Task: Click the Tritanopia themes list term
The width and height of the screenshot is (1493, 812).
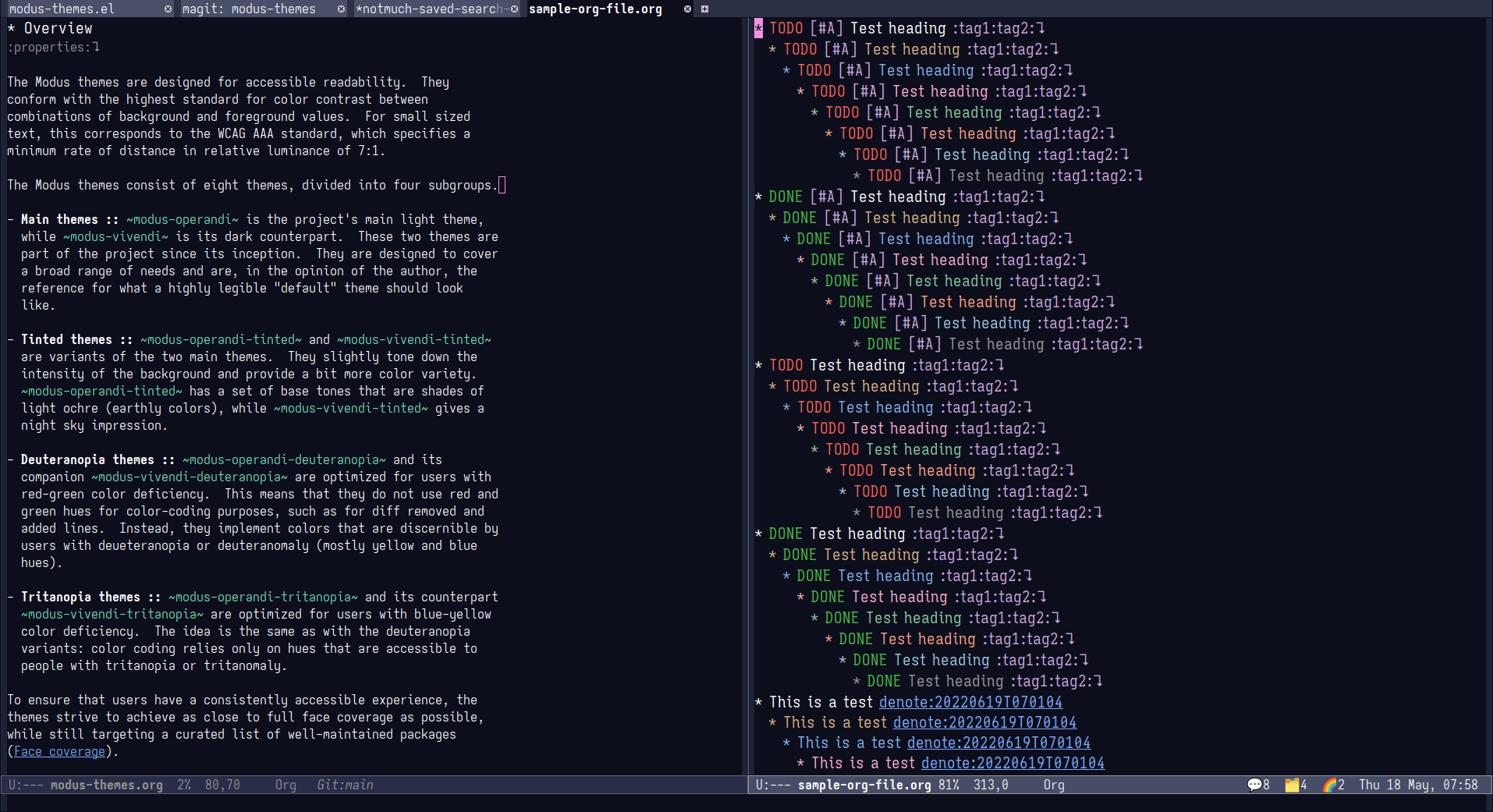Action: pos(80,597)
